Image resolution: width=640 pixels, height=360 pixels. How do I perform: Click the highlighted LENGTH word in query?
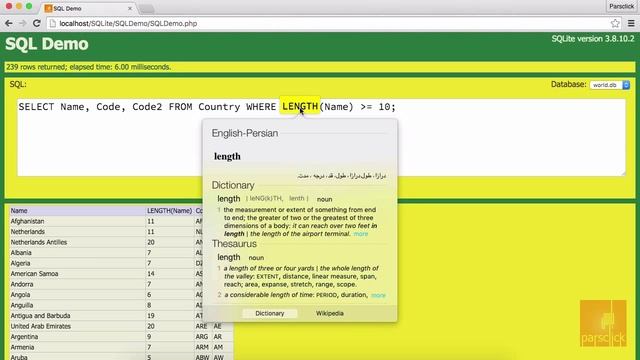coord(300,107)
